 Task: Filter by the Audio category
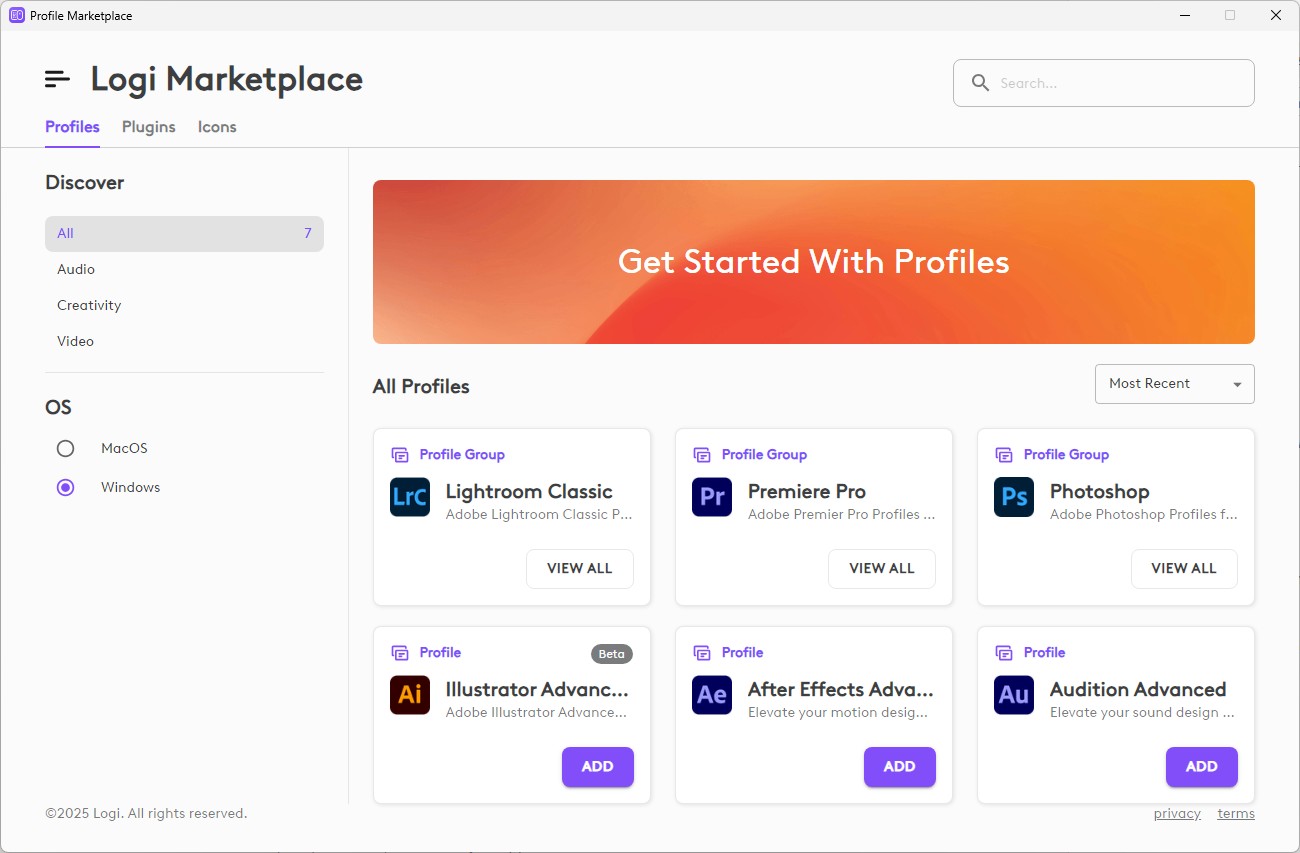coord(76,269)
